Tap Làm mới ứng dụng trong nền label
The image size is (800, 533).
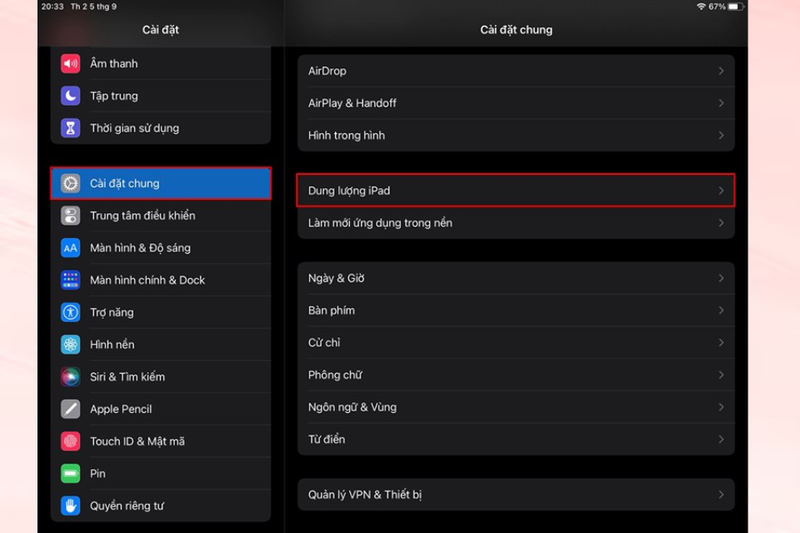click(380, 223)
